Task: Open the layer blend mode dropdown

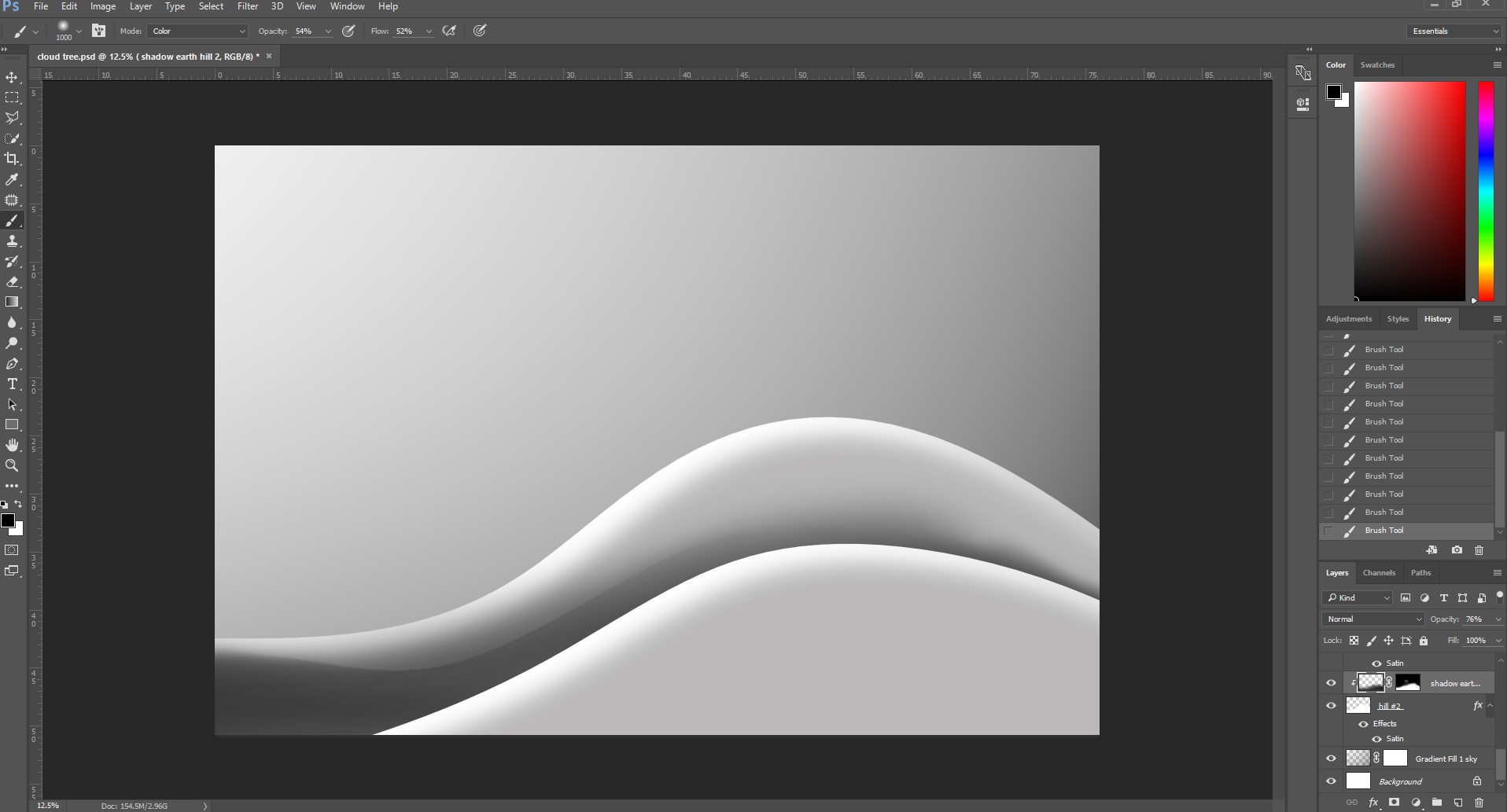Action: (1373, 619)
